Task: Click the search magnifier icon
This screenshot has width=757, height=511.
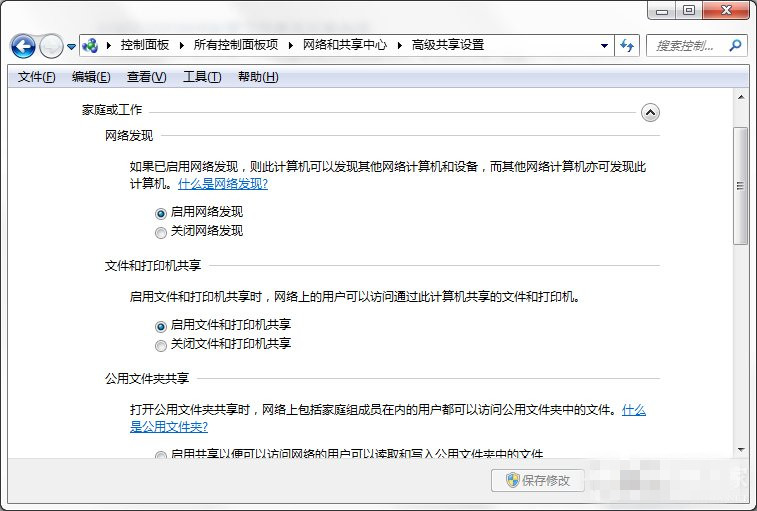Action: [735, 46]
